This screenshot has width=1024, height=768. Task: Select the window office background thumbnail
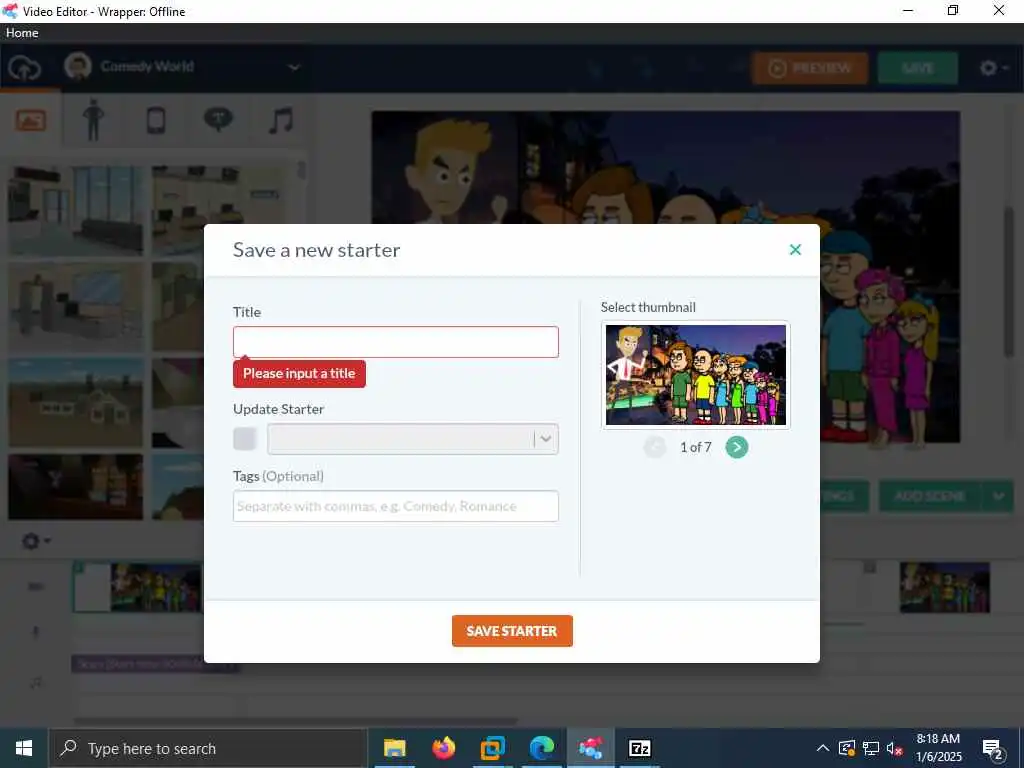(x=76, y=210)
